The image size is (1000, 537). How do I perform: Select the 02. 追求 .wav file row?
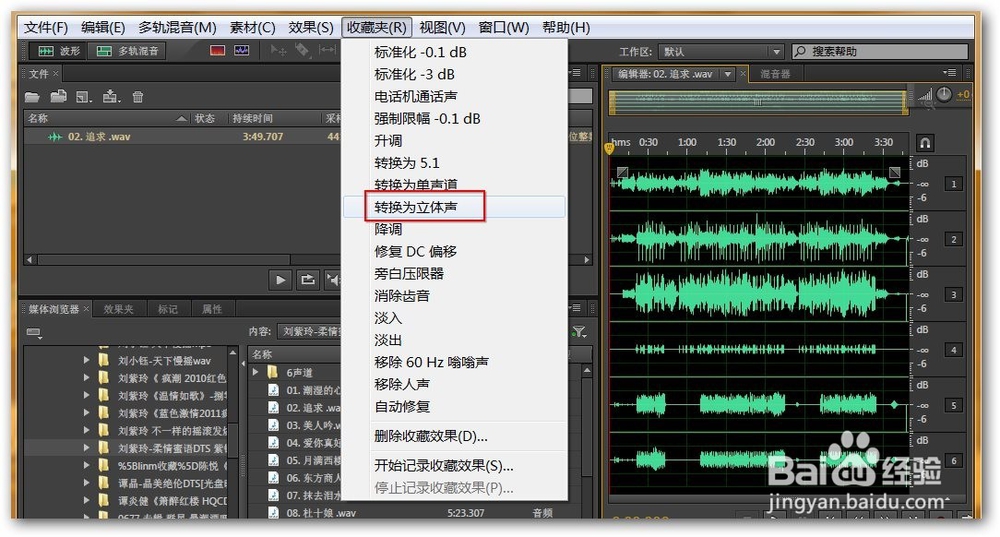click(x=182, y=136)
